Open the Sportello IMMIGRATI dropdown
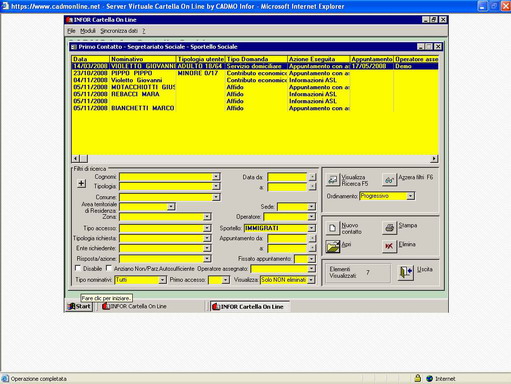Viewport: 511px width, 384px height. click(311, 228)
